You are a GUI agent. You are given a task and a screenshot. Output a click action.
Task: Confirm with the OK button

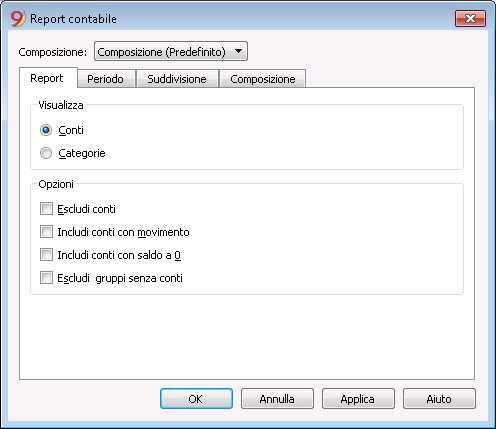pos(196,399)
